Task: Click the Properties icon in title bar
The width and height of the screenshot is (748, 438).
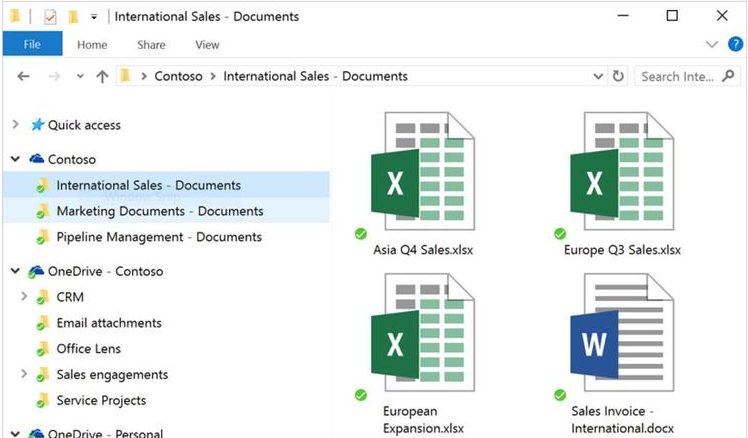Action: point(50,17)
